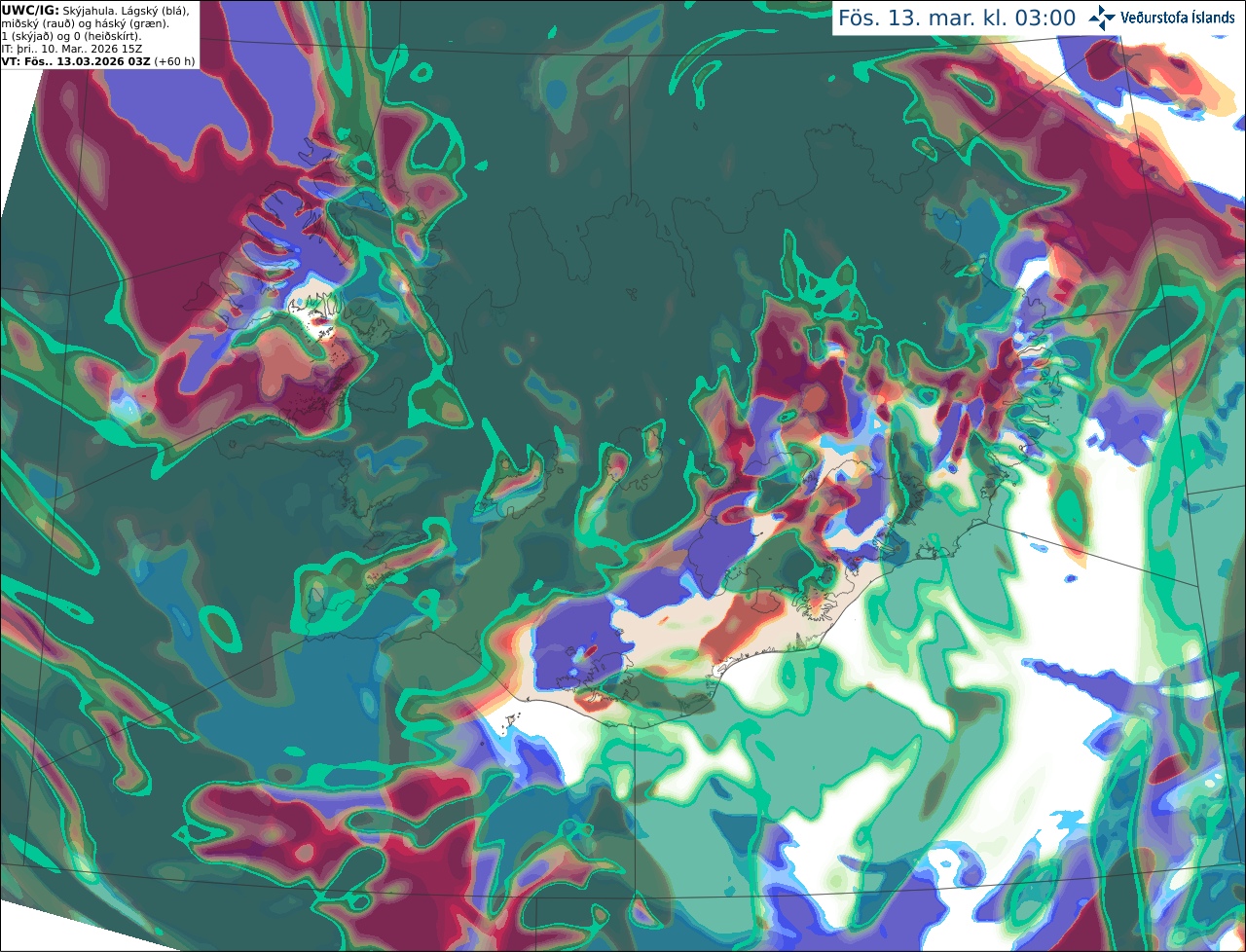Click the 'IT: þri.. 10. Mar.. 2026 15Z' line
This screenshot has width=1246, height=952.
[x=72, y=49]
